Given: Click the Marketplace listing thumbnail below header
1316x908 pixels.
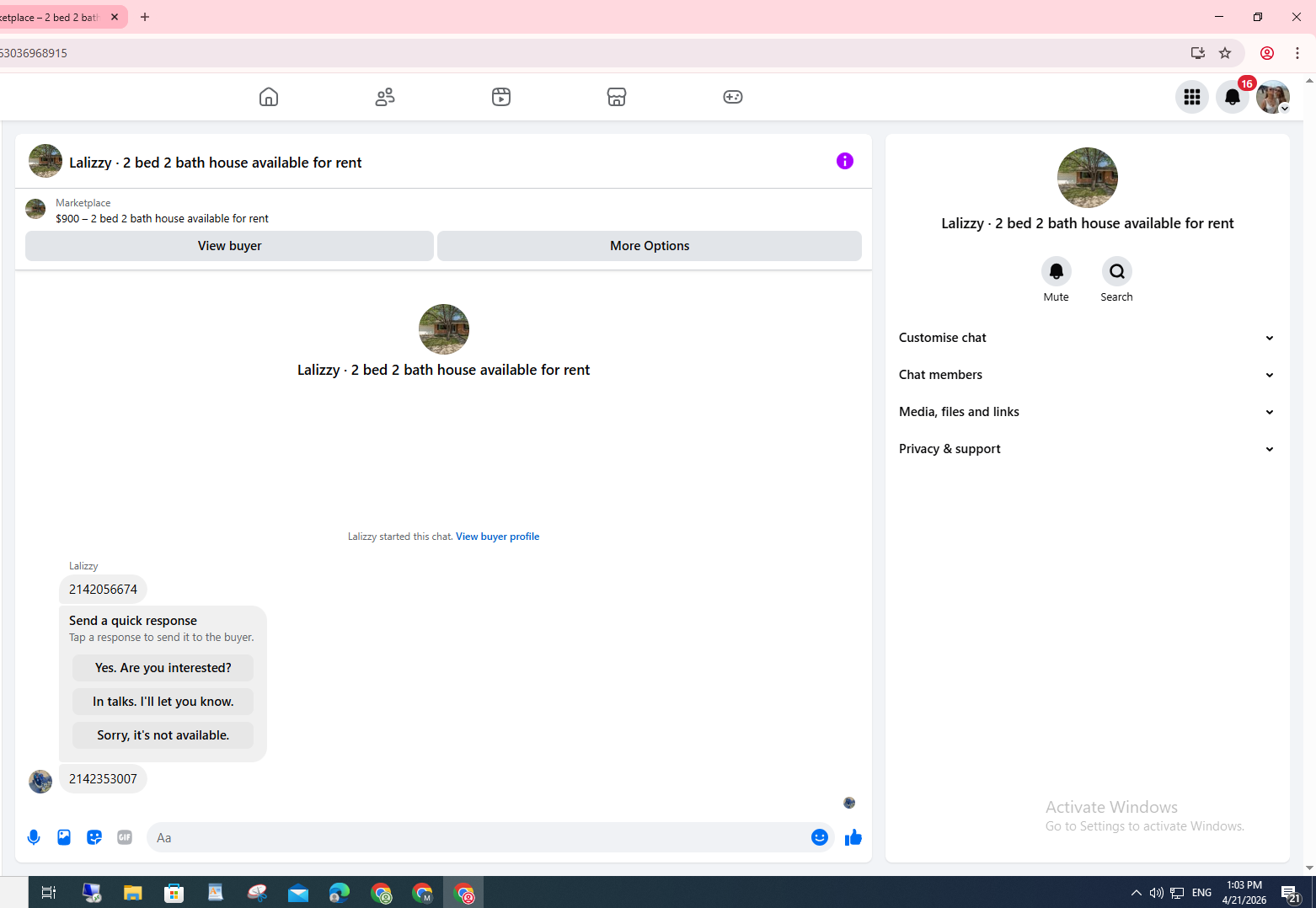Looking at the screenshot, I should (x=35, y=209).
